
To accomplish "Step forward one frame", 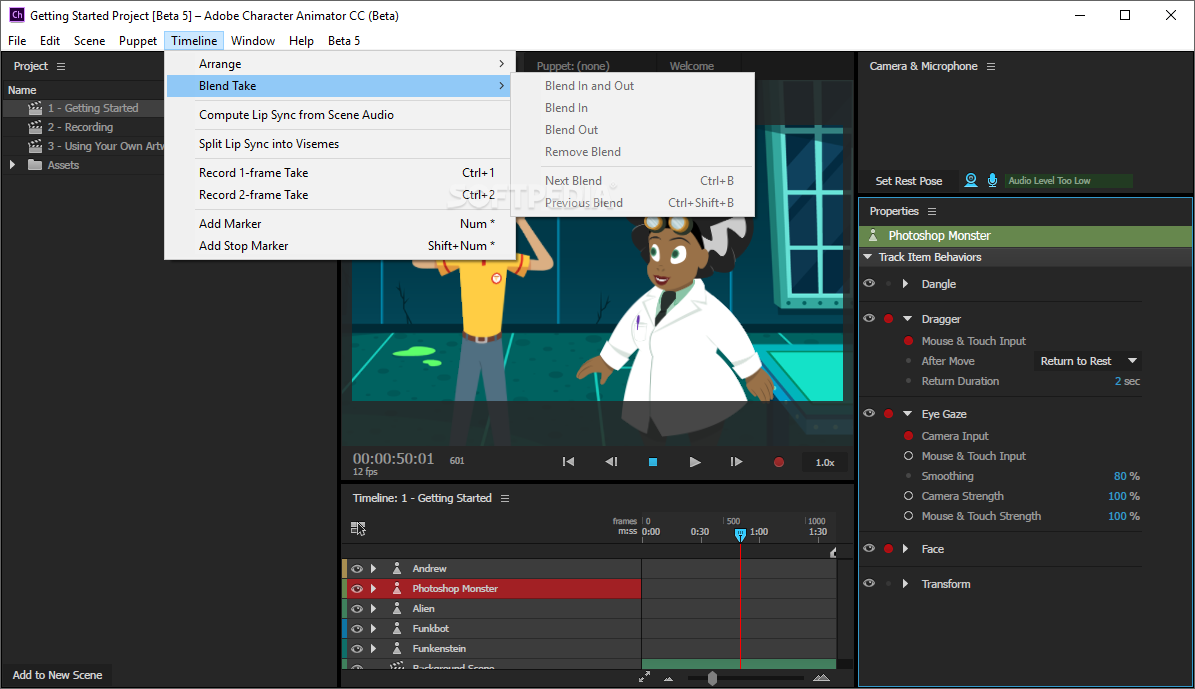I will pos(736,462).
